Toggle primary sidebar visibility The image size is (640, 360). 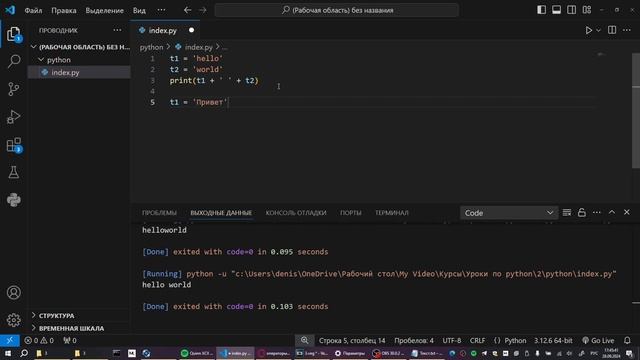[542, 10]
